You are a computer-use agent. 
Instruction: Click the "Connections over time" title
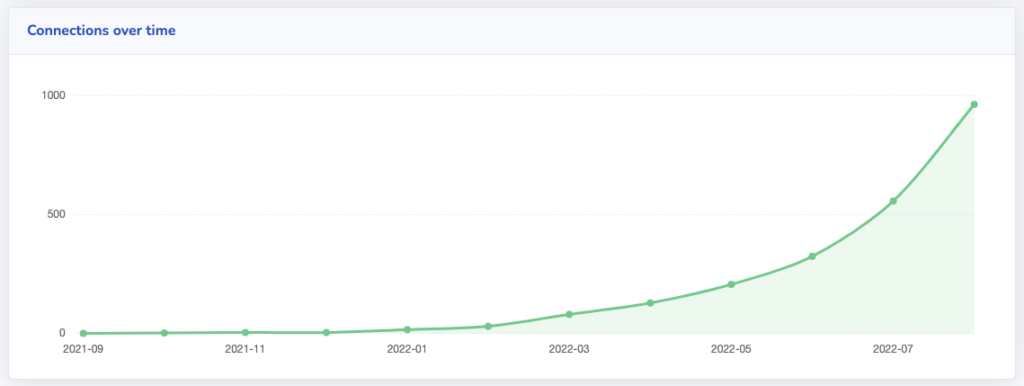[x=101, y=30]
